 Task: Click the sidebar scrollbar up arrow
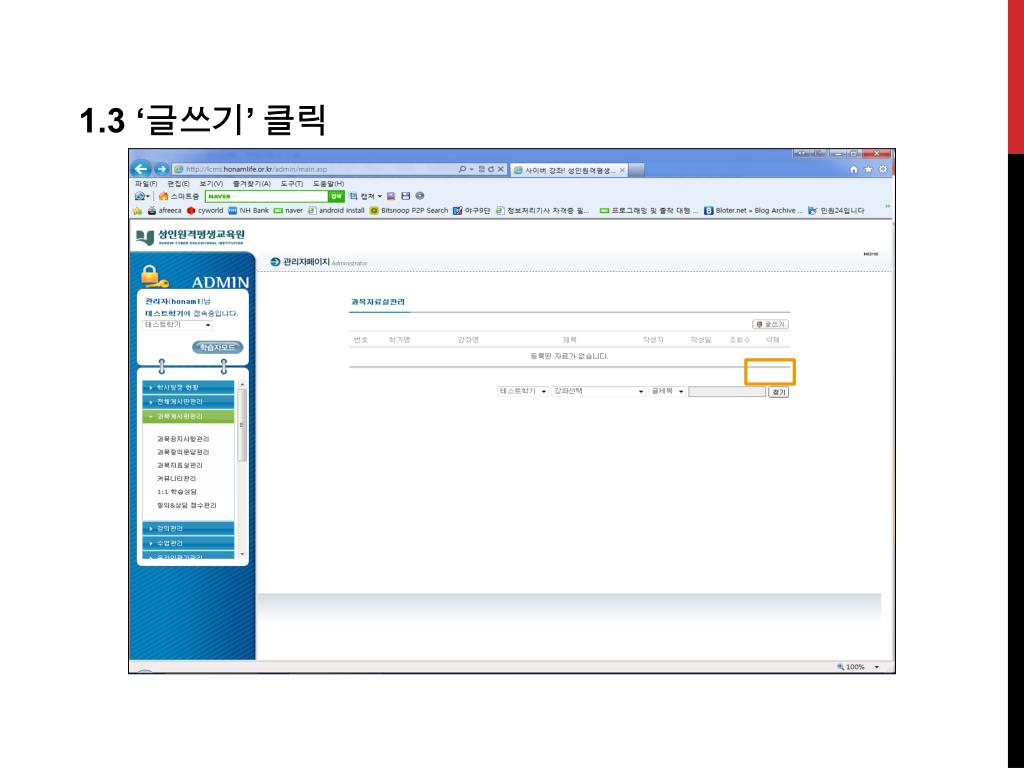(242, 385)
